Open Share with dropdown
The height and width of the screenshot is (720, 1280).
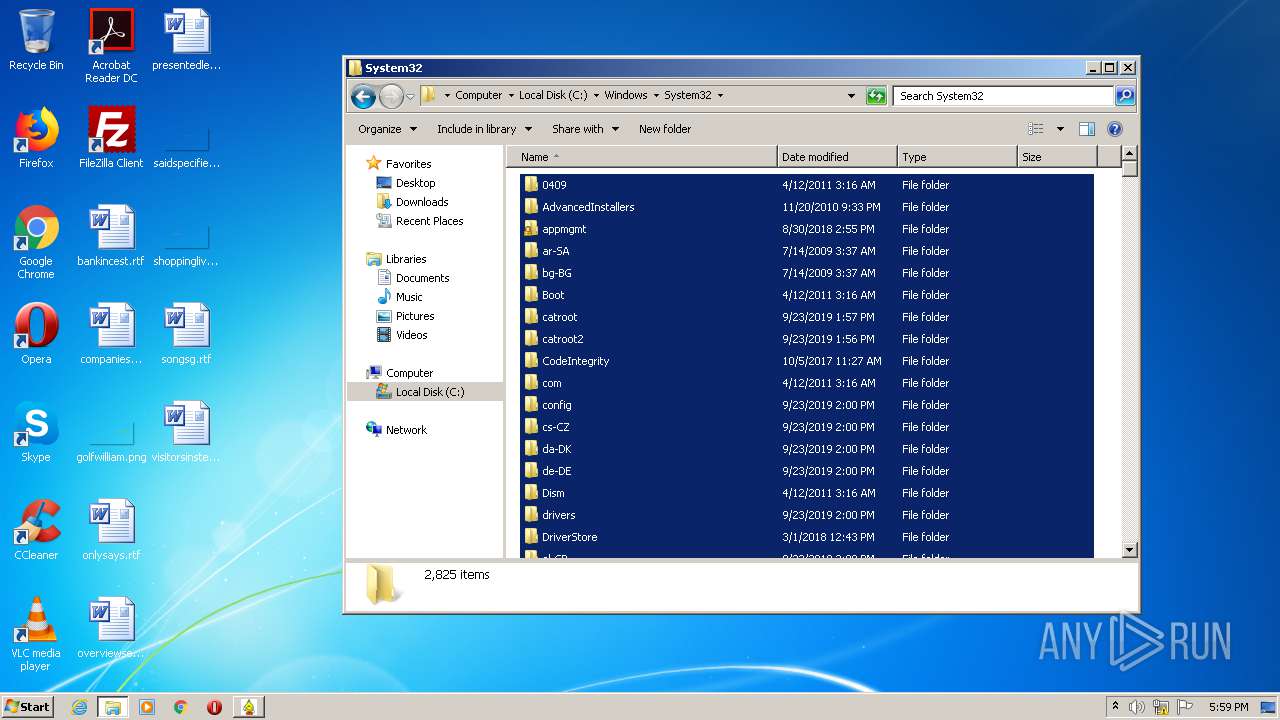coord(585,129)
